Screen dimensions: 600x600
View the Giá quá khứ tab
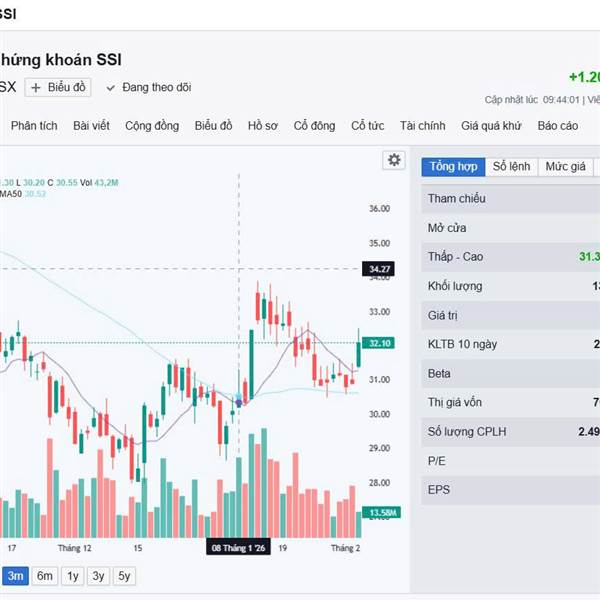491,126
